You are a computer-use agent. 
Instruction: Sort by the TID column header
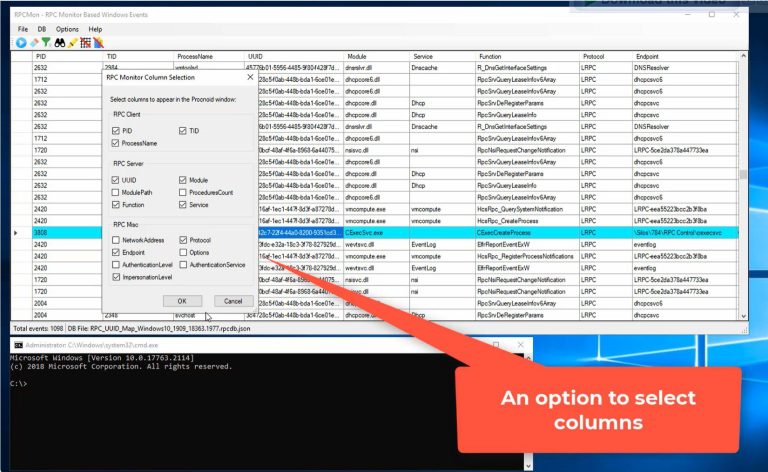click(x=138, y=56)
